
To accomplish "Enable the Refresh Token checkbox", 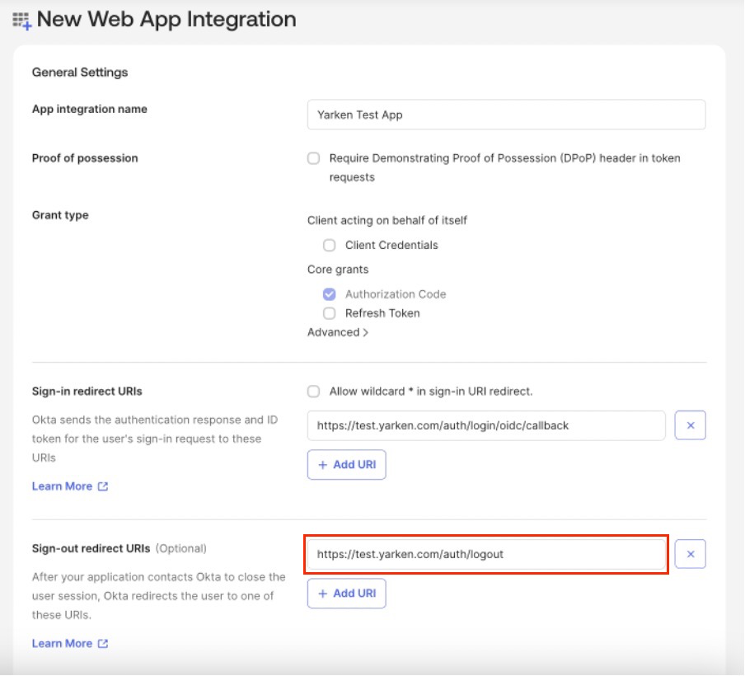I will point(329,314).
